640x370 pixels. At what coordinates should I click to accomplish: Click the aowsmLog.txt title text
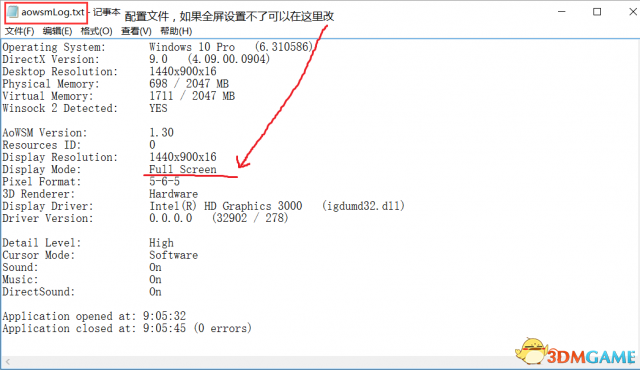[53, 12]
